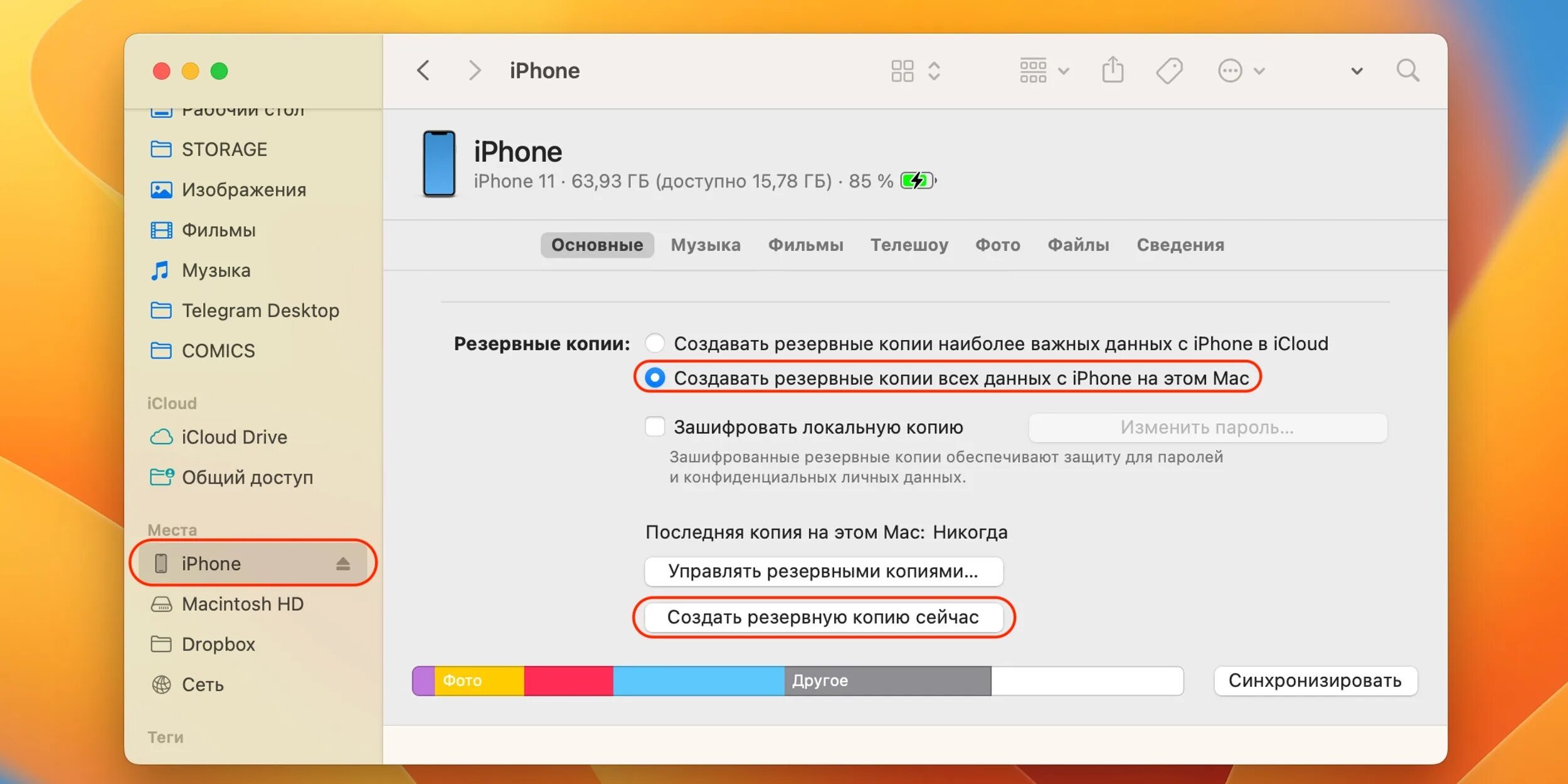This screenshot has width=1568, height=784.
Task: Click the Синхронизировать button
Action: [x=1315, y=681]
